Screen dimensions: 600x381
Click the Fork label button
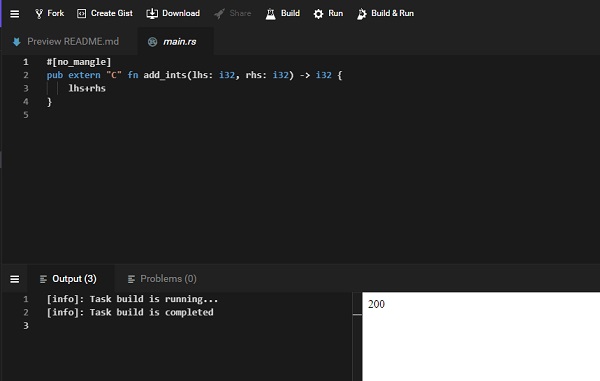55,13
